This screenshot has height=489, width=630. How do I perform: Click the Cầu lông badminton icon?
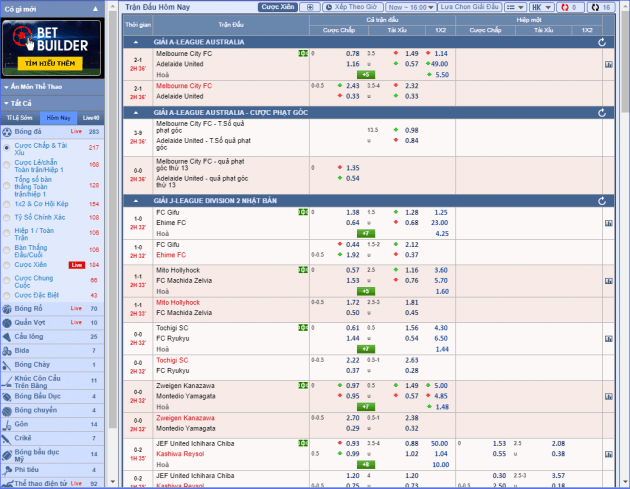coord(7,337)
